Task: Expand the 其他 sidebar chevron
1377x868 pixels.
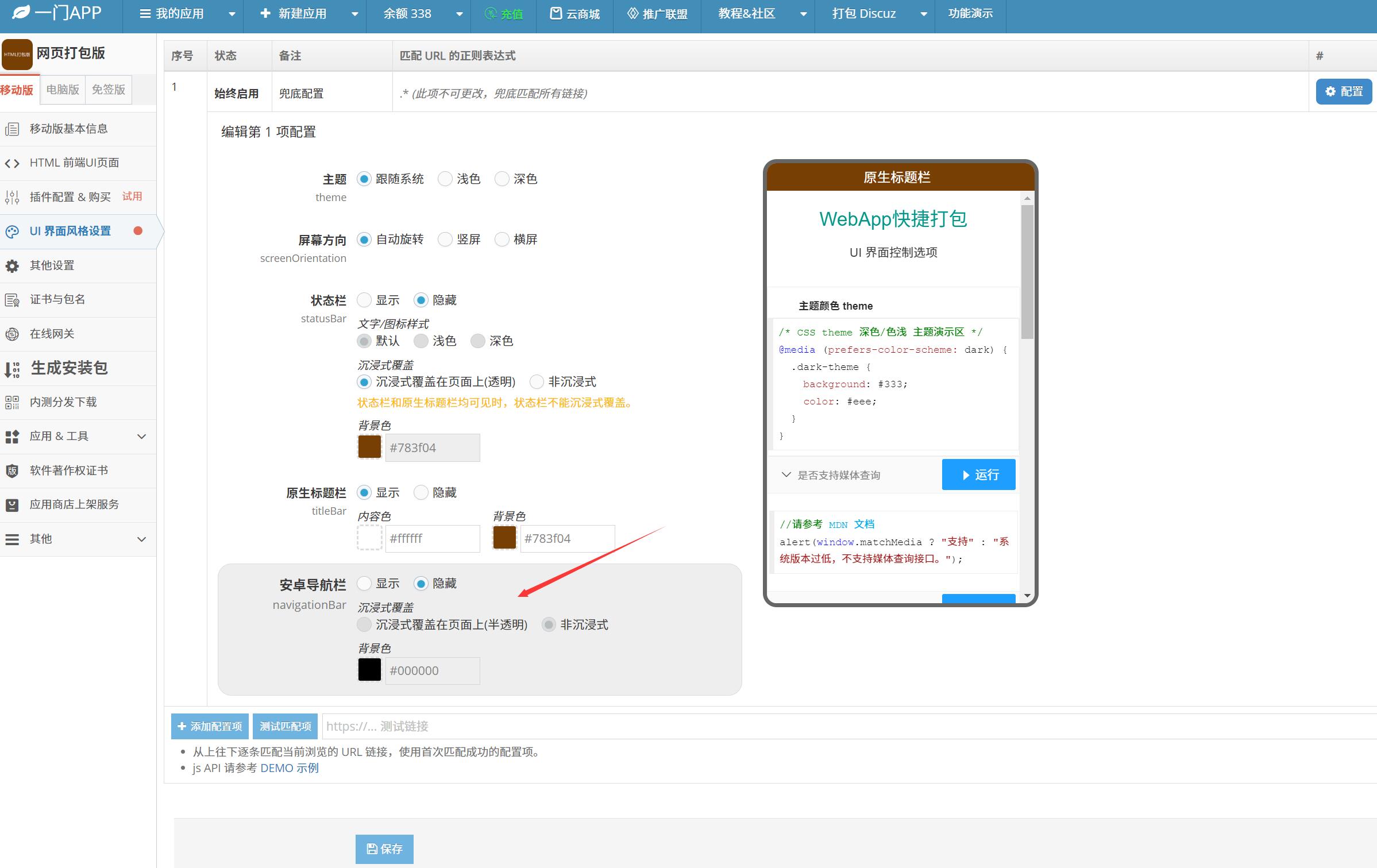Action: point(142,539)
